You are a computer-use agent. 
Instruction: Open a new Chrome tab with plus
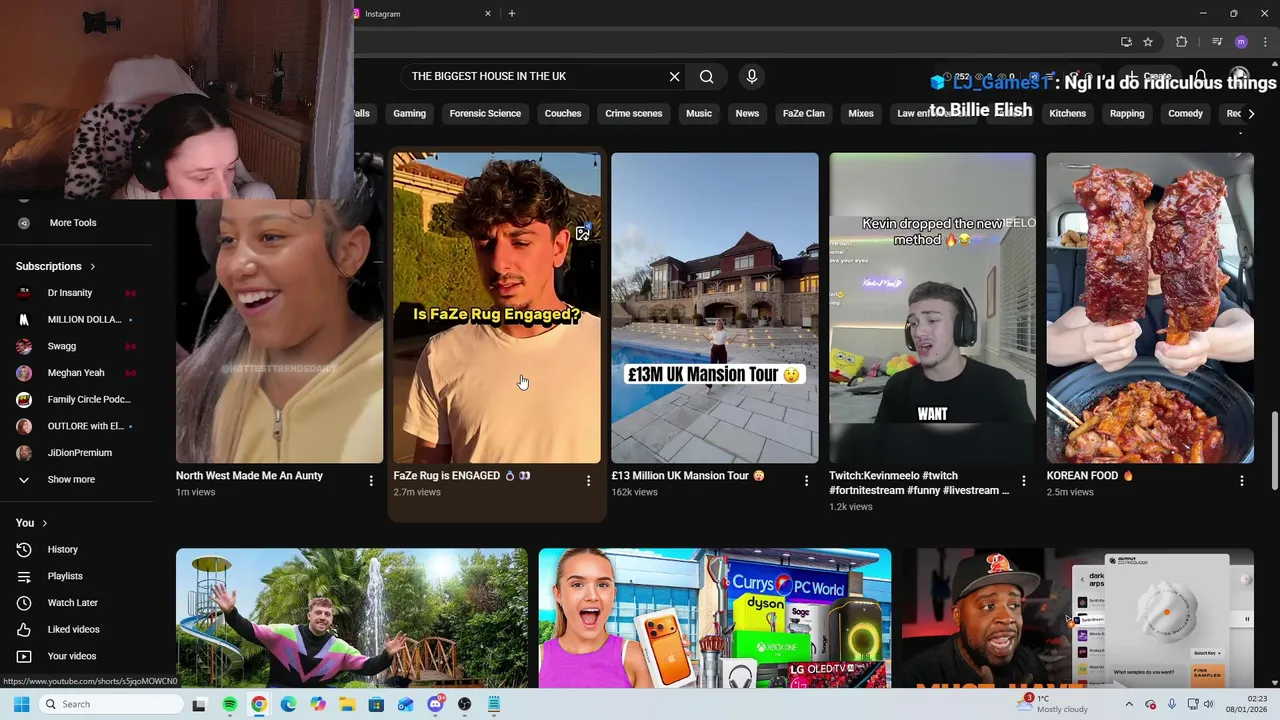pyautogui.click(x=512, y=14)
